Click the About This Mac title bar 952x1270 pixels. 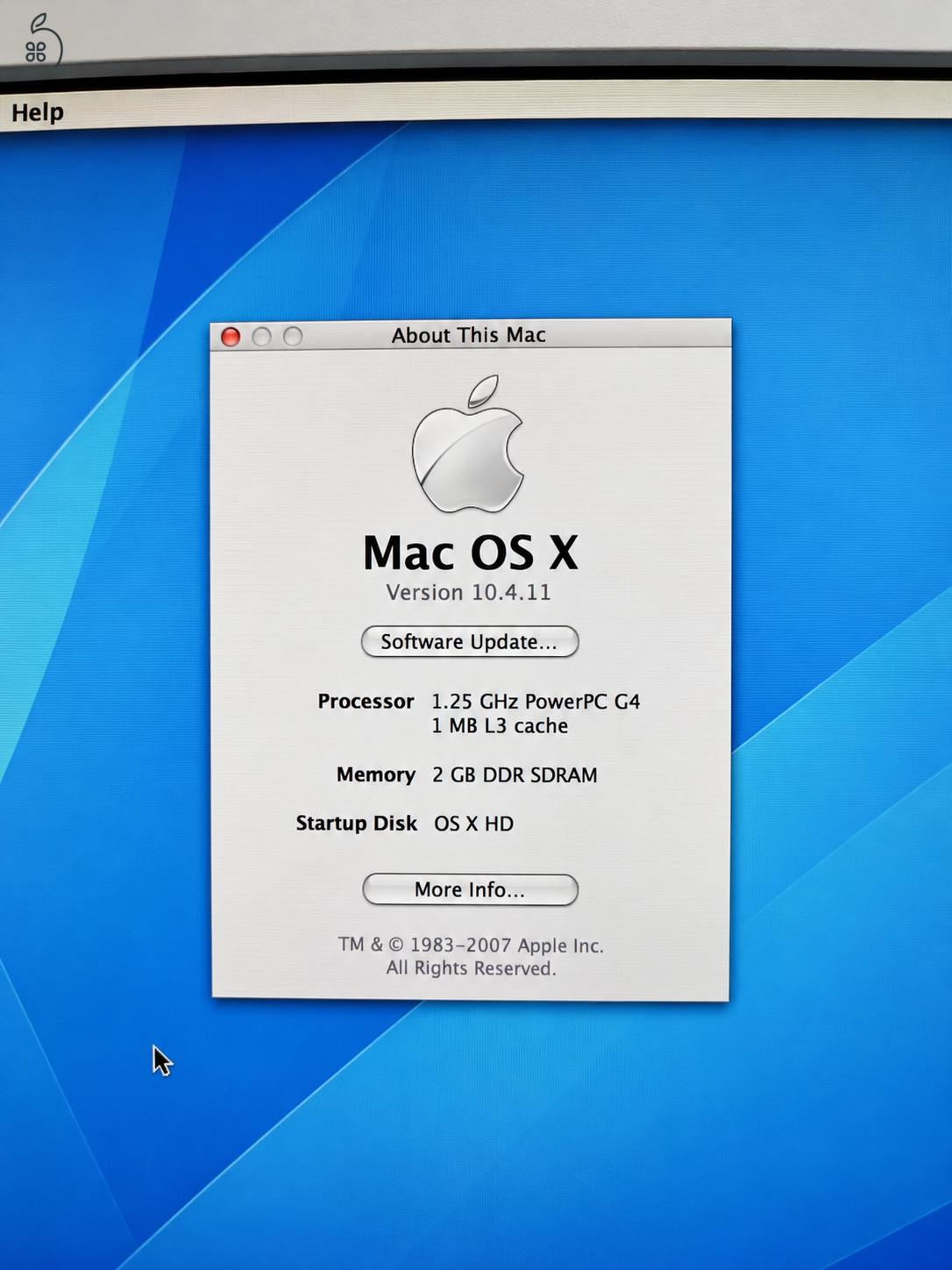click(470, 334)
